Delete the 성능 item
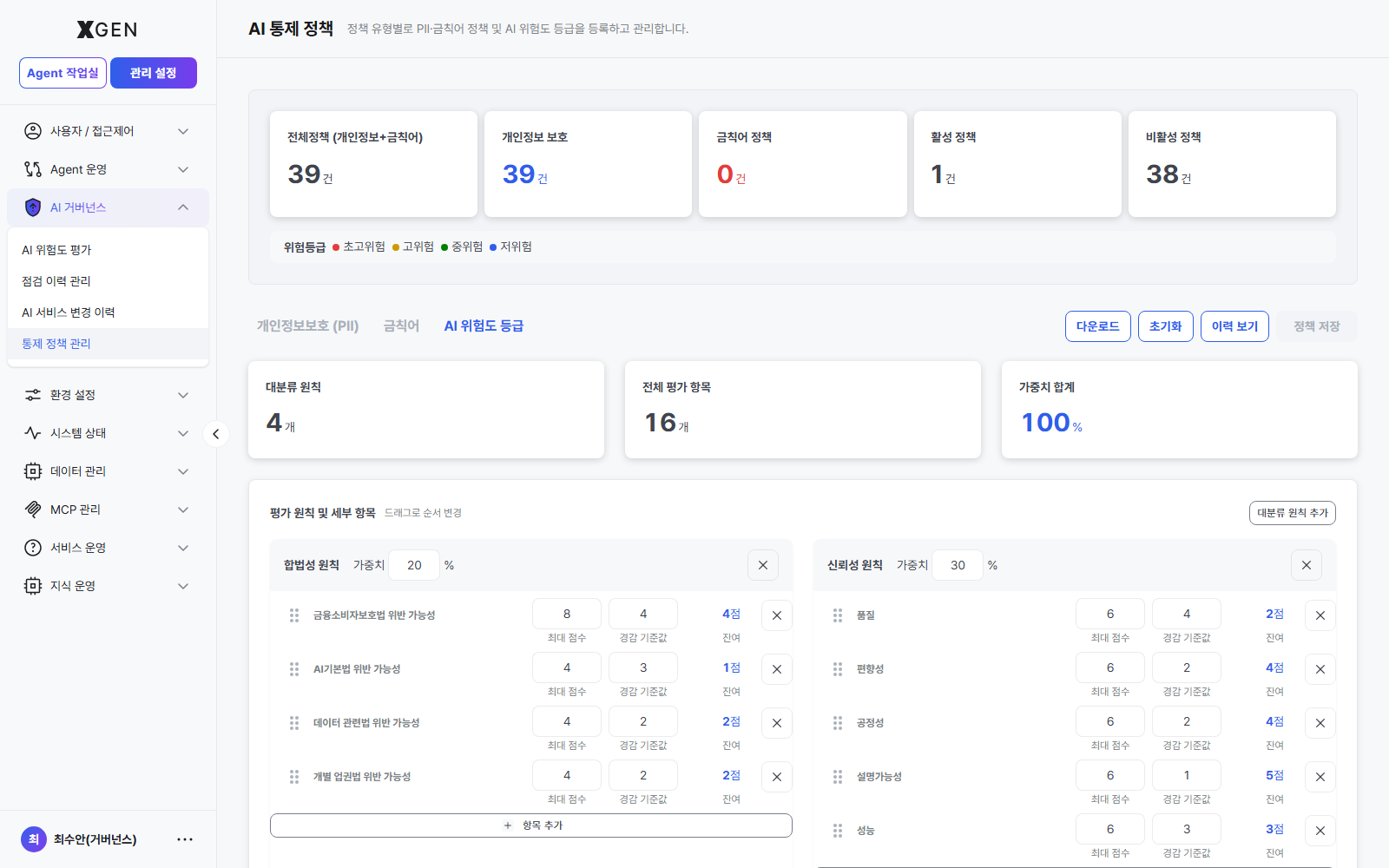1389x868 pixels. coord(1320,831)
